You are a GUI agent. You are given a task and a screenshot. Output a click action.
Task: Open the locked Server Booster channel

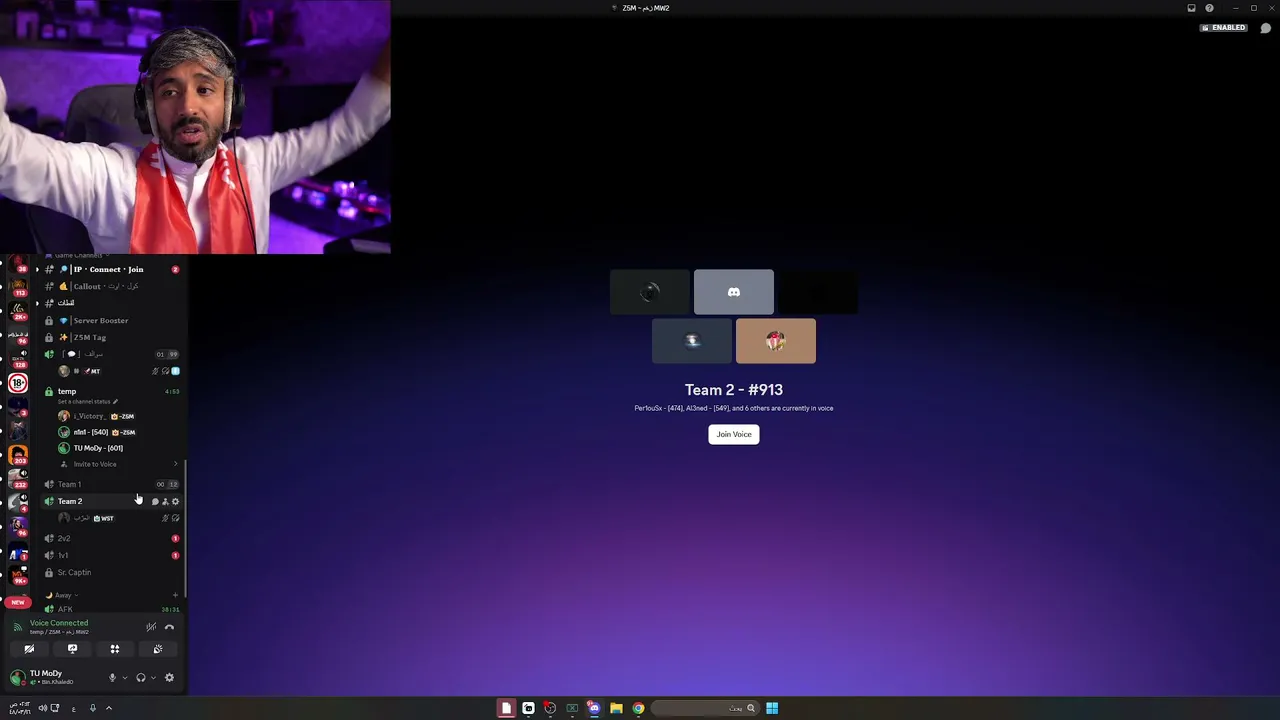coord(110,320)
